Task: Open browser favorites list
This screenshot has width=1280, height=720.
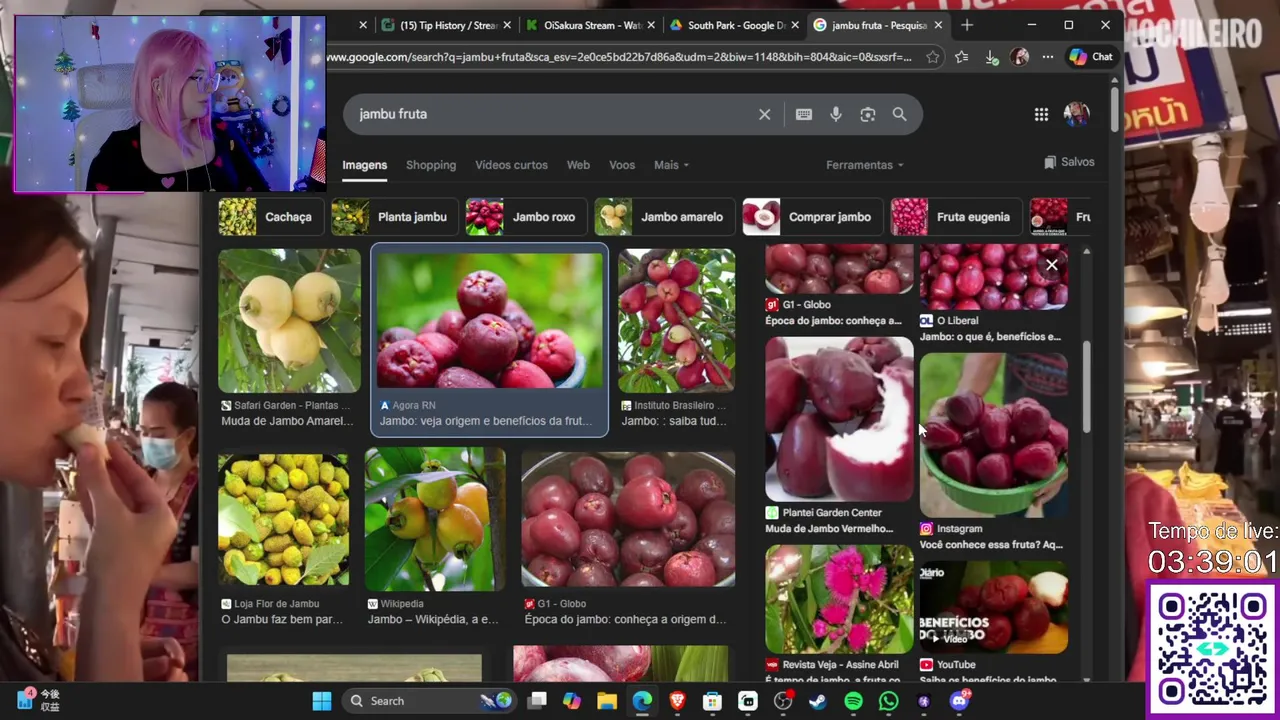Action: click(x=962, y=57)
